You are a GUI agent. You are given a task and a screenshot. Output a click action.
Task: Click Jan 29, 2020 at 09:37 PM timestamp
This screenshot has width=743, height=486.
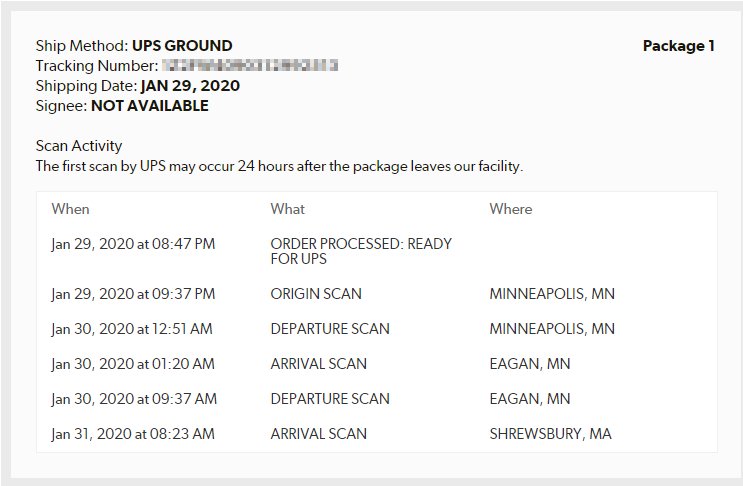133,294
